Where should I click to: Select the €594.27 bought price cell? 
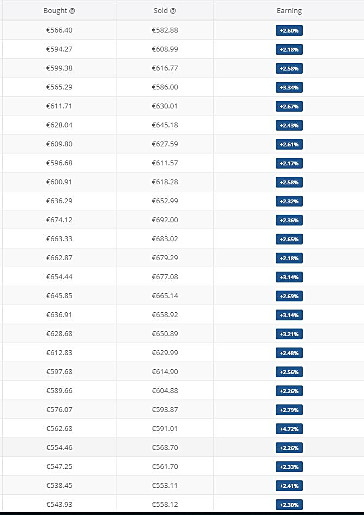tap(59, 49)
